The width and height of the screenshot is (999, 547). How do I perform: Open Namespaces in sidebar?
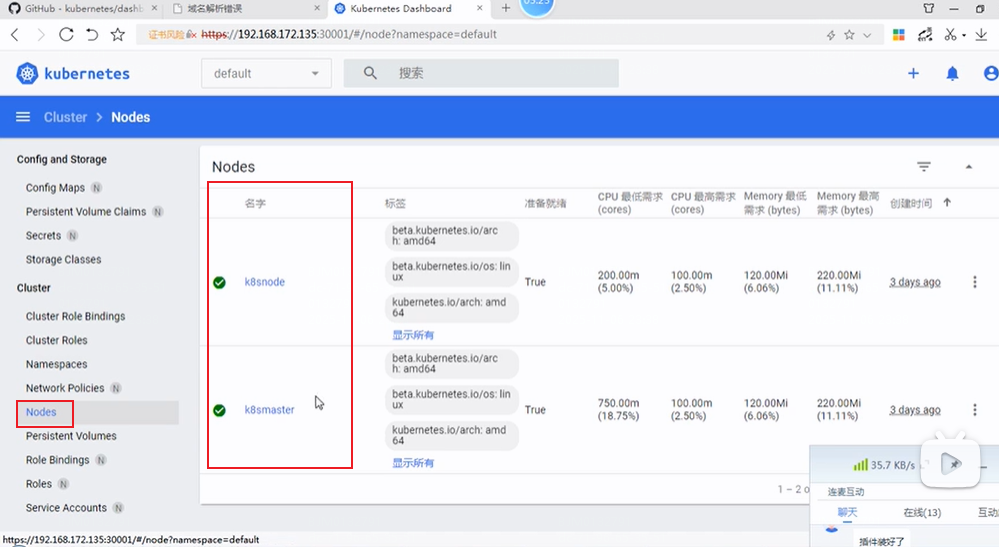click(x=57, y=364)
